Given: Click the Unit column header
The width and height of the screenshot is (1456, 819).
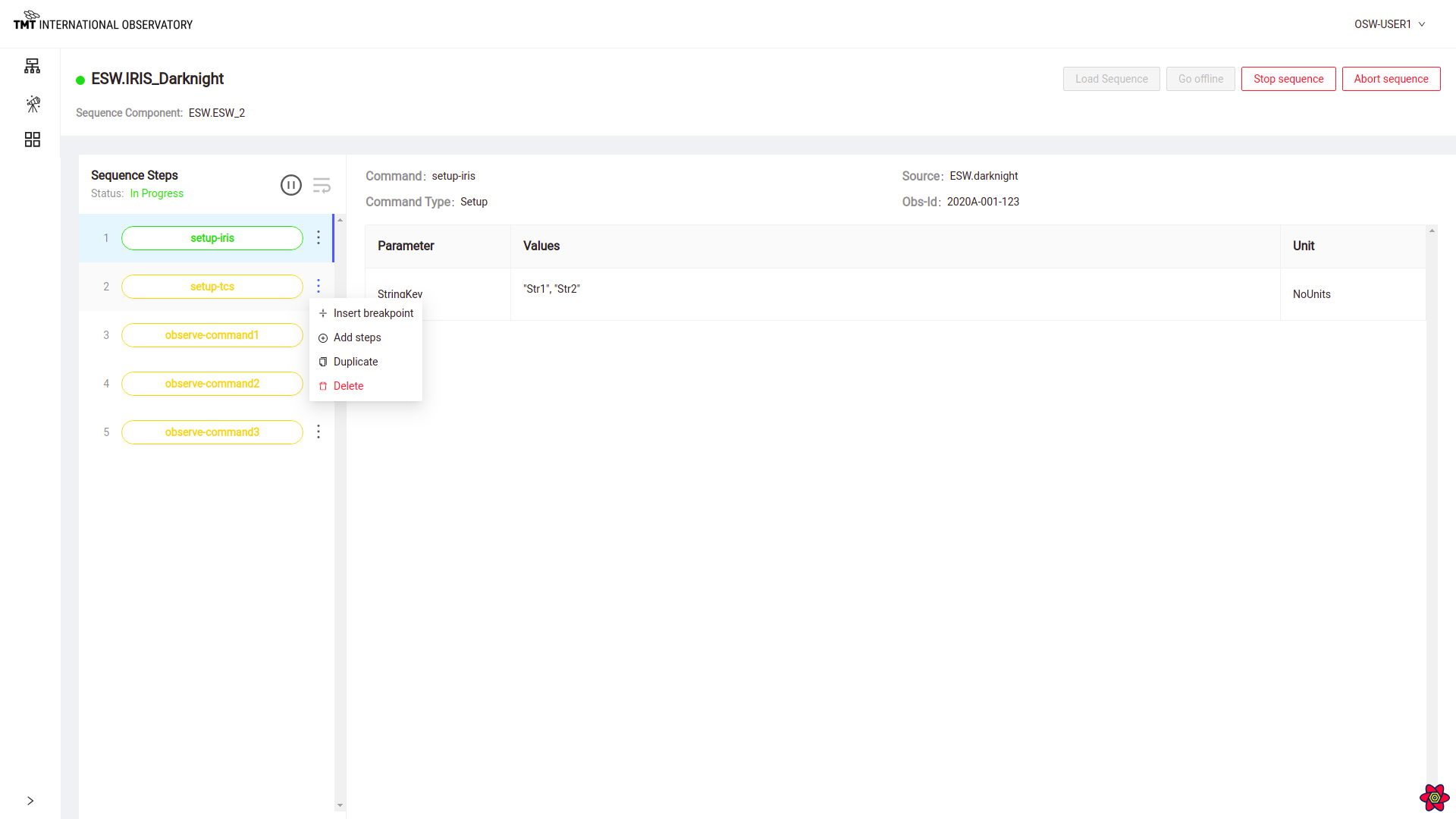Looking at the screenshot, I should click(x=1353, y=246).
